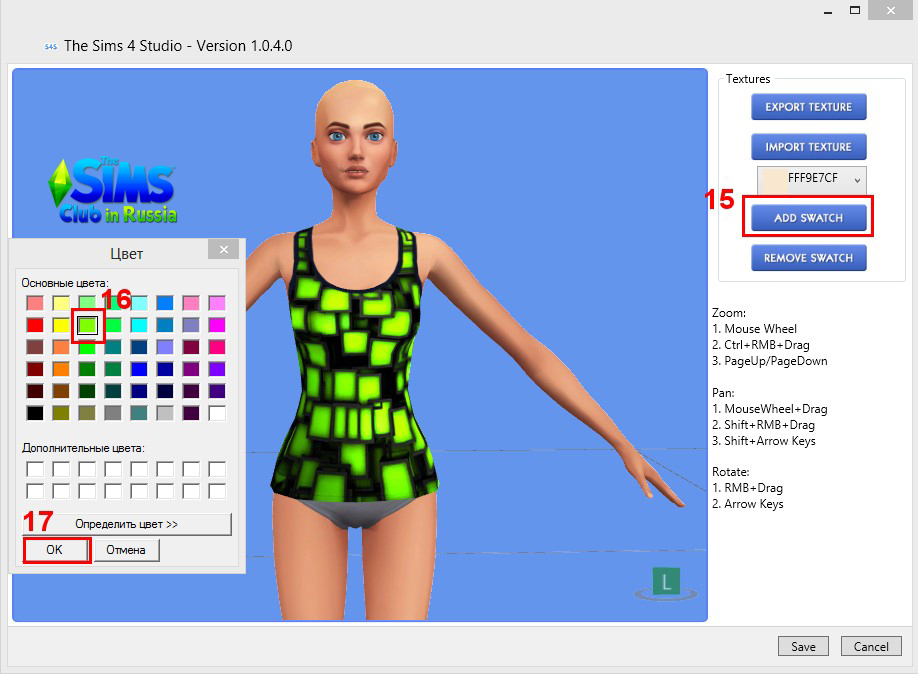
Task: Select the first empty custom color slot
Action: coord(35,468)
